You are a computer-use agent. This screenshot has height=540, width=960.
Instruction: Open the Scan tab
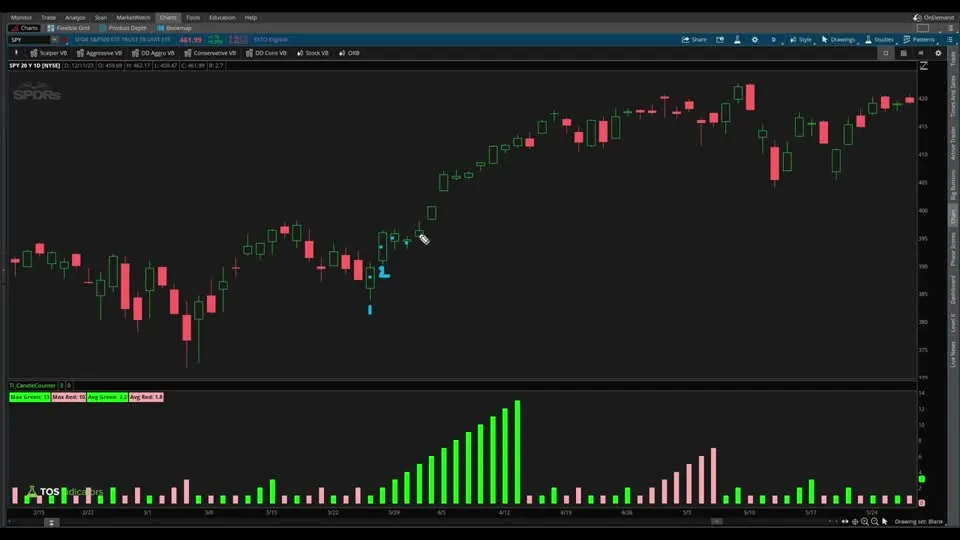(x=100, y=18)
